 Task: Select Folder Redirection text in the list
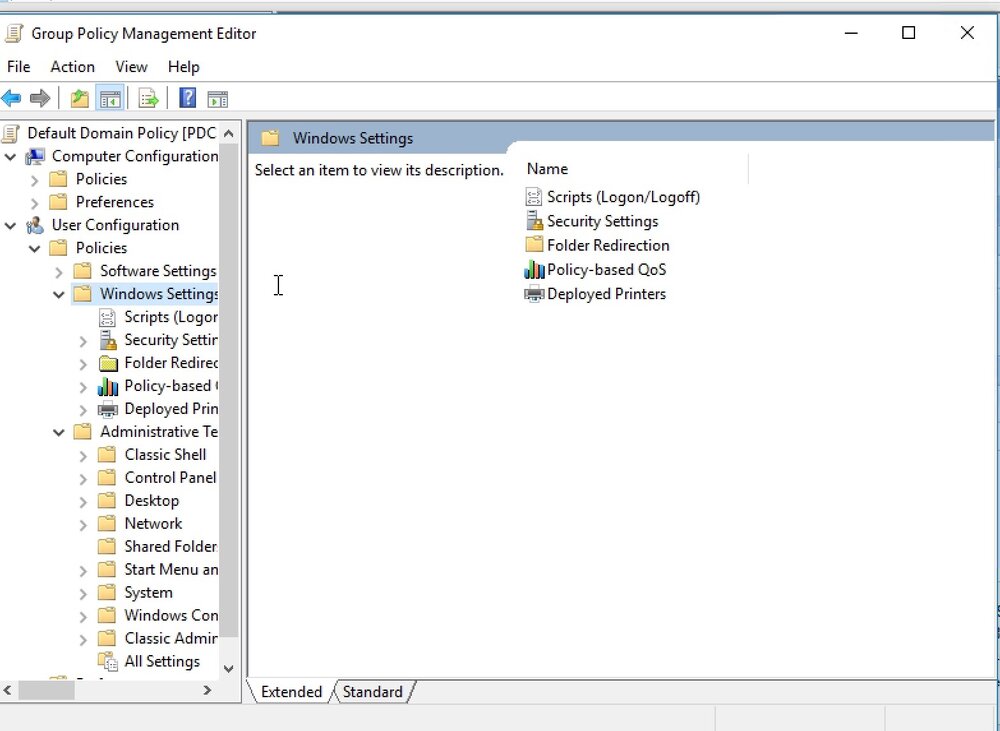[x=608, y=246]
